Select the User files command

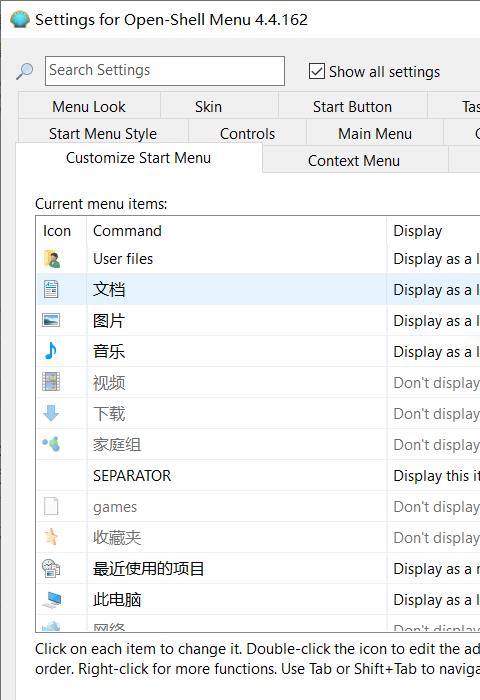123,259
